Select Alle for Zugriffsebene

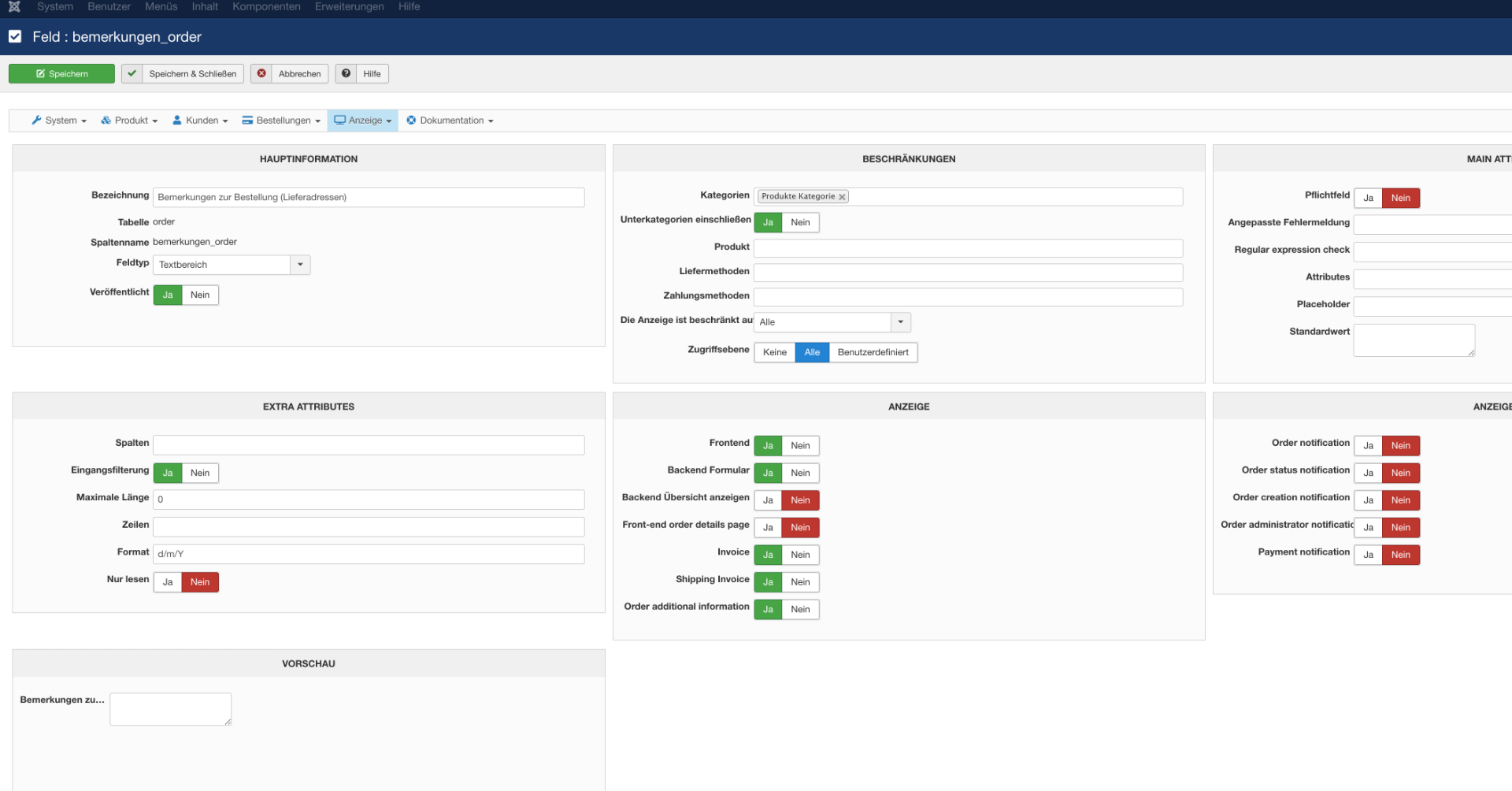812,353
